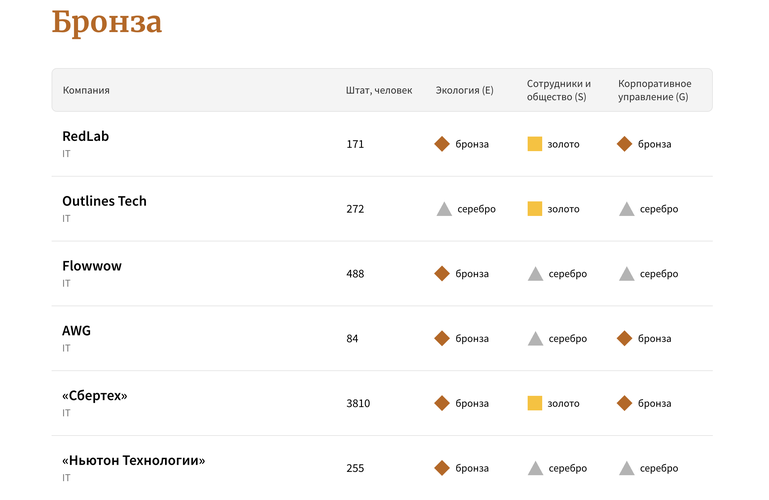
Task: Click Flowwow's silver triangle Governance icon
Action: 626,274
